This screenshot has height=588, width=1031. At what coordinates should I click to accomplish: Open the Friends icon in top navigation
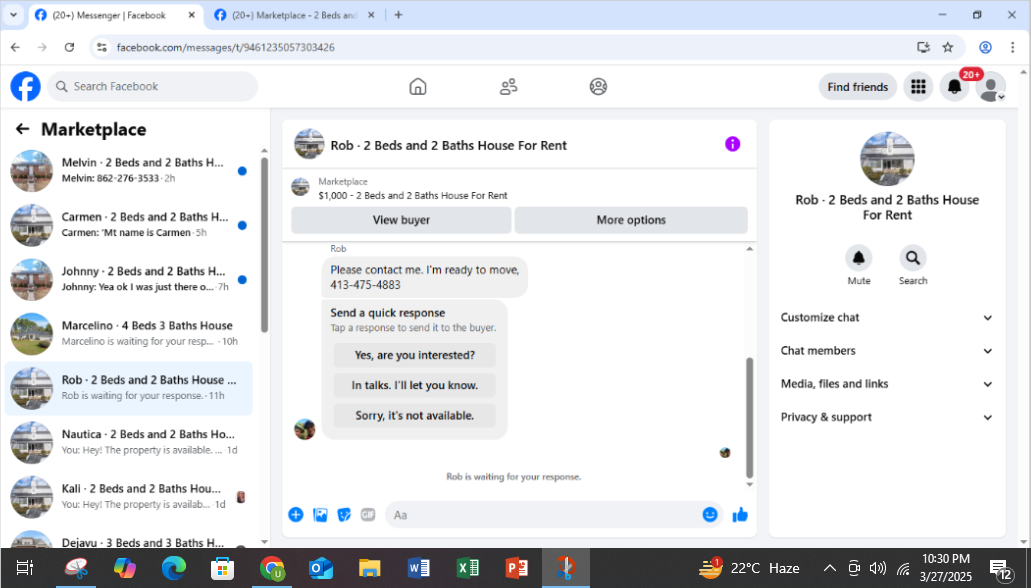508,86
